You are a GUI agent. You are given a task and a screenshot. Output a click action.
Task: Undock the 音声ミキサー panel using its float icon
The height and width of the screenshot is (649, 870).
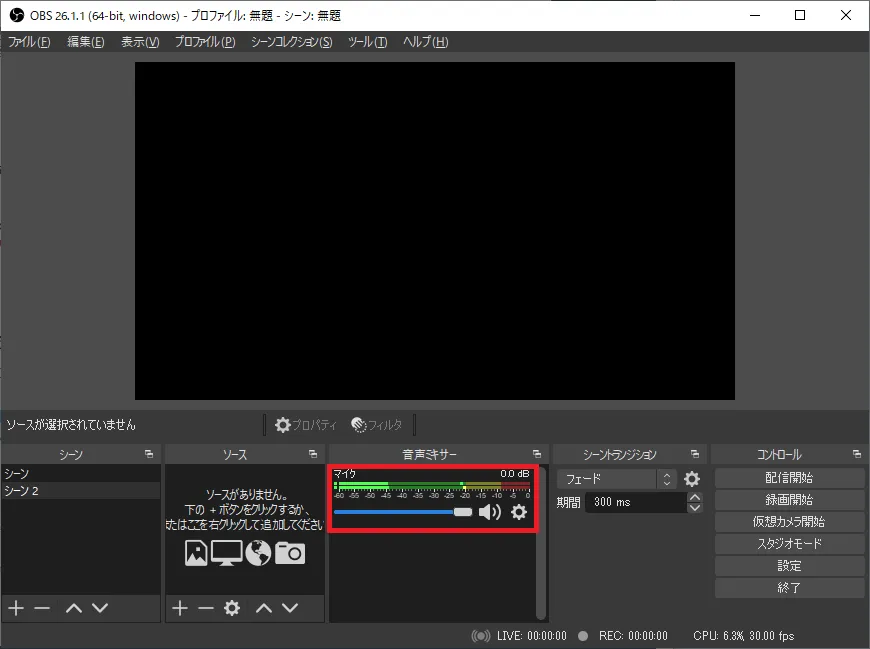(x=537, y=454)
